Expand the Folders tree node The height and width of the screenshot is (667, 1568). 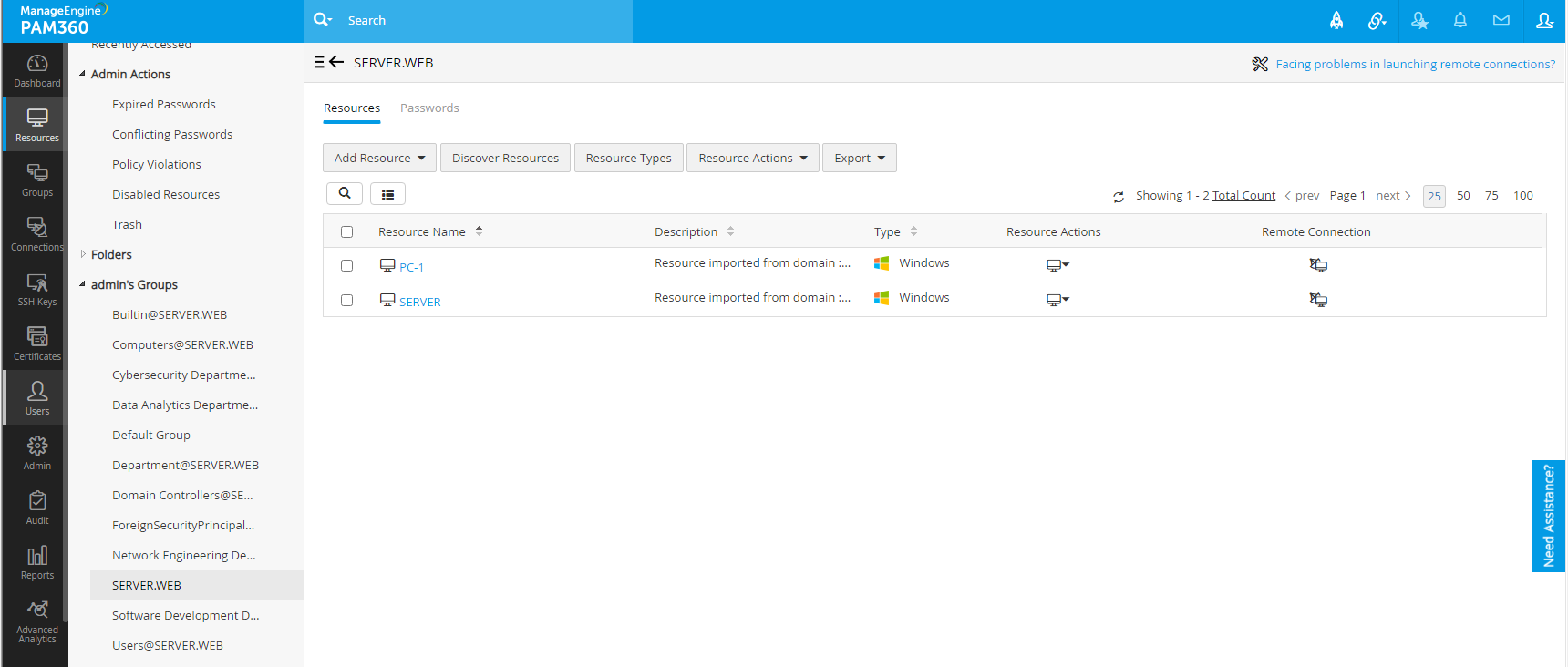83,254
